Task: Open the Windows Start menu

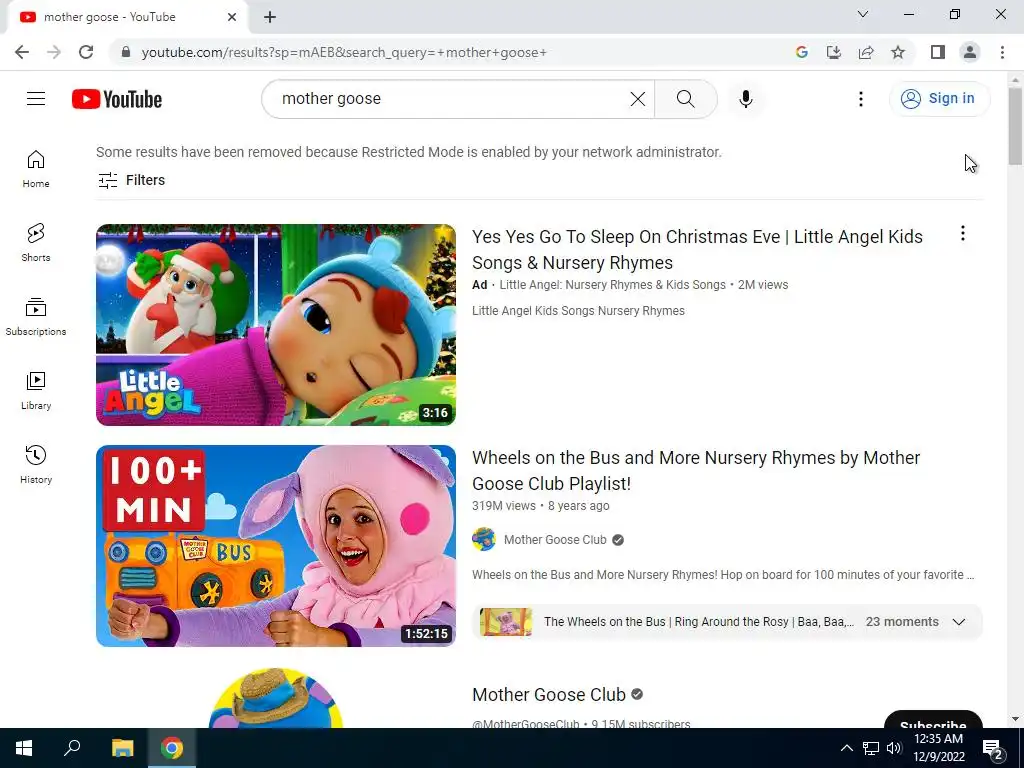Action: (24, 748)
